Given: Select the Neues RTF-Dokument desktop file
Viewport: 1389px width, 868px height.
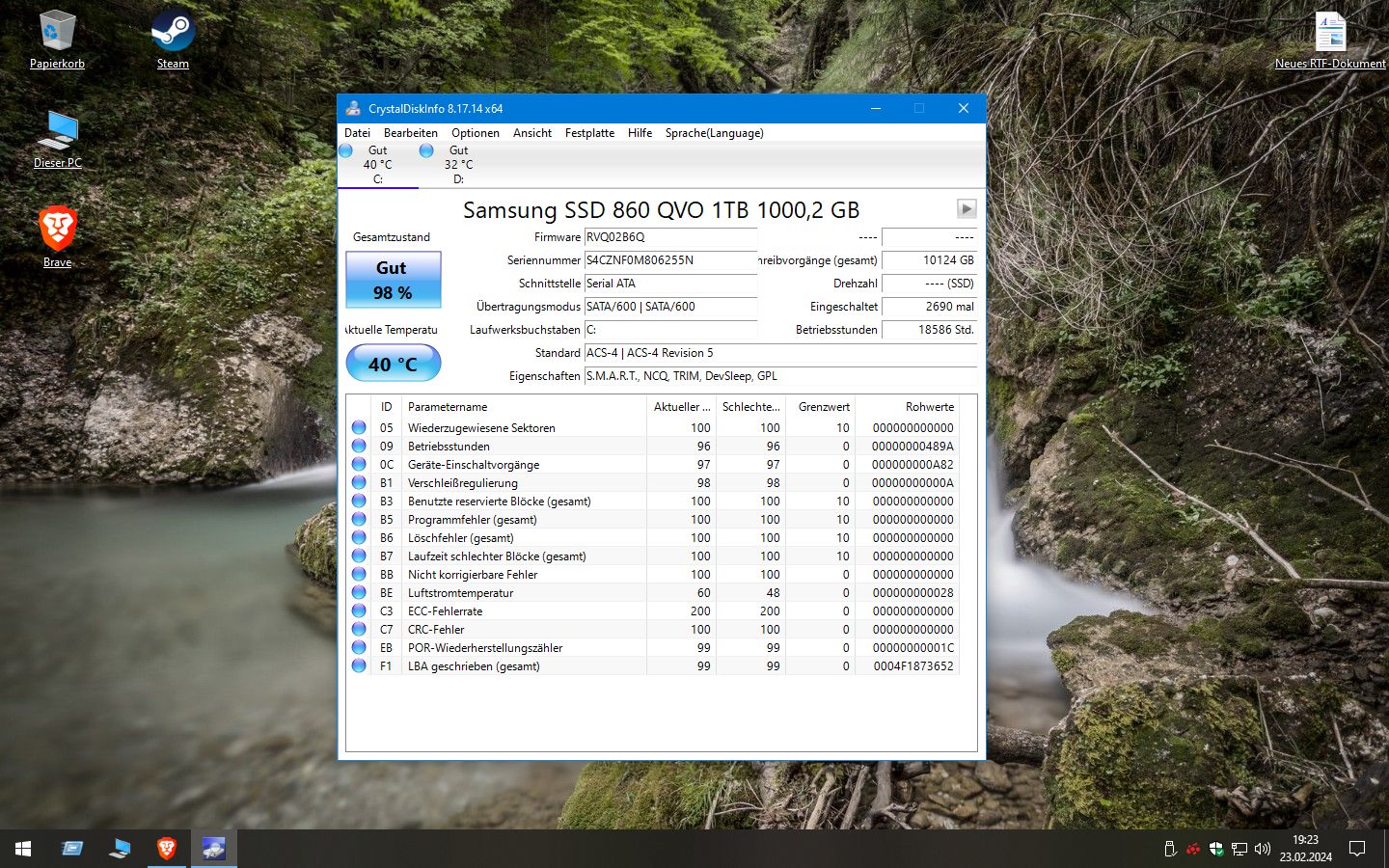Looking at the screenshot, I should 1330,39.
